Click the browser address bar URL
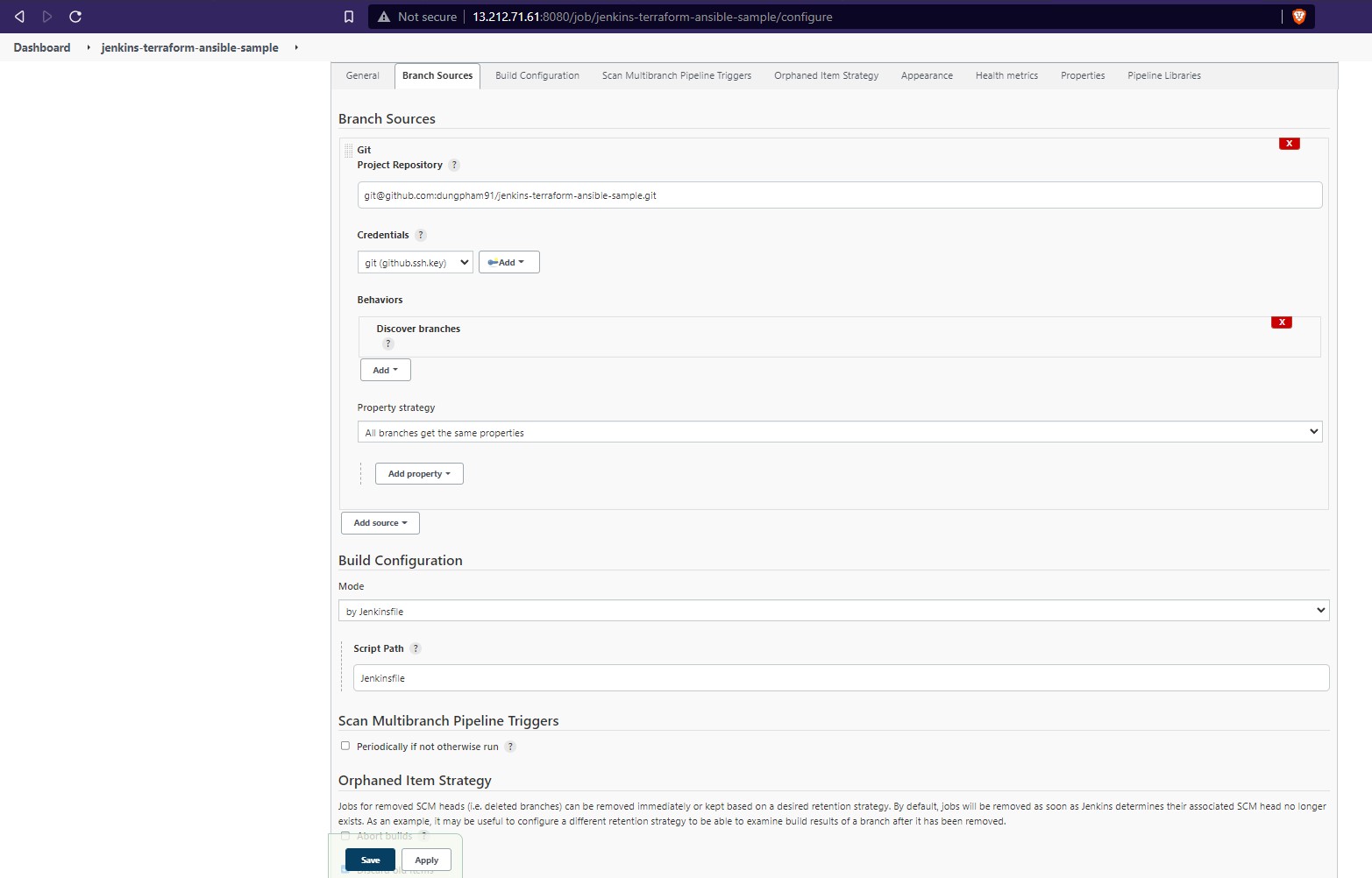 652,17
